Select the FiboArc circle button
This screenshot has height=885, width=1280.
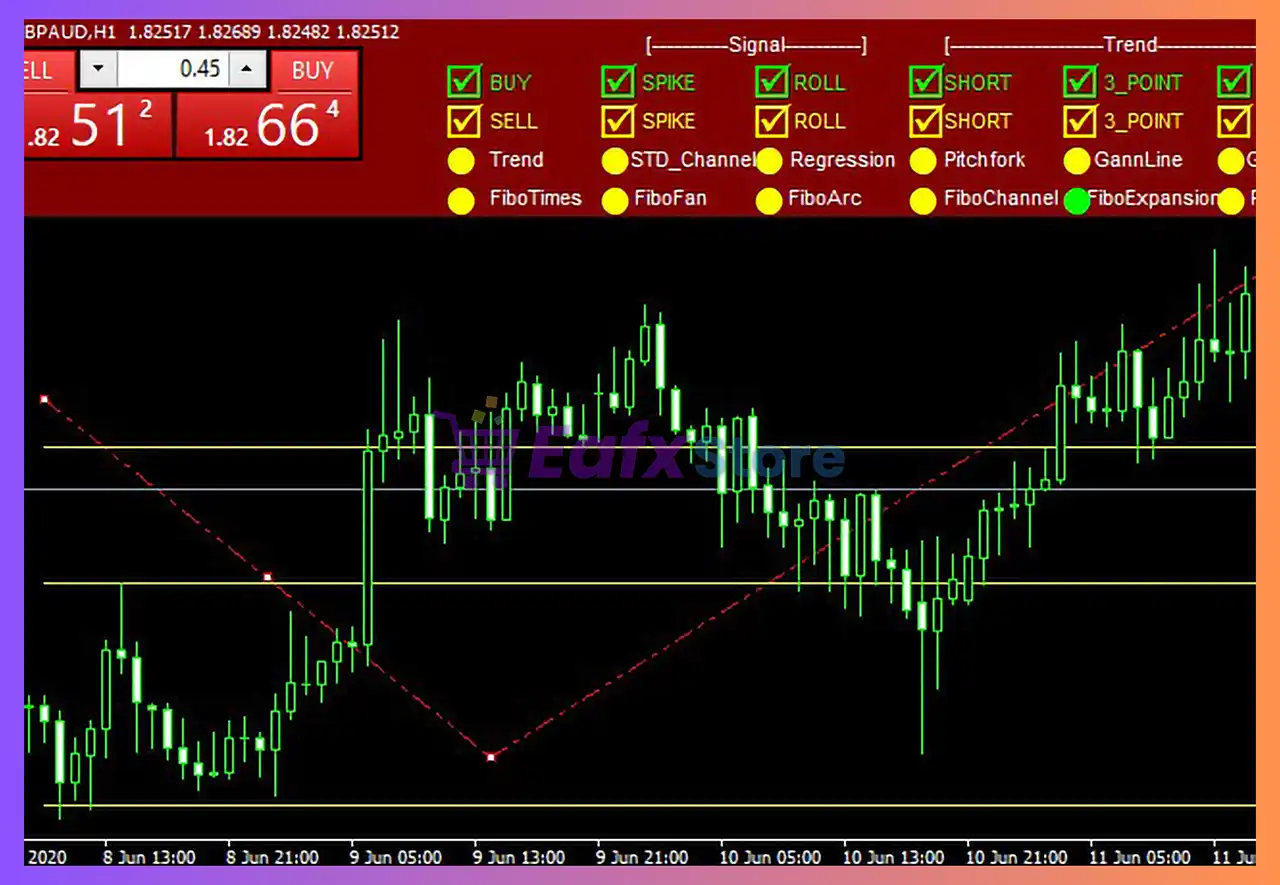pos(769,200)
